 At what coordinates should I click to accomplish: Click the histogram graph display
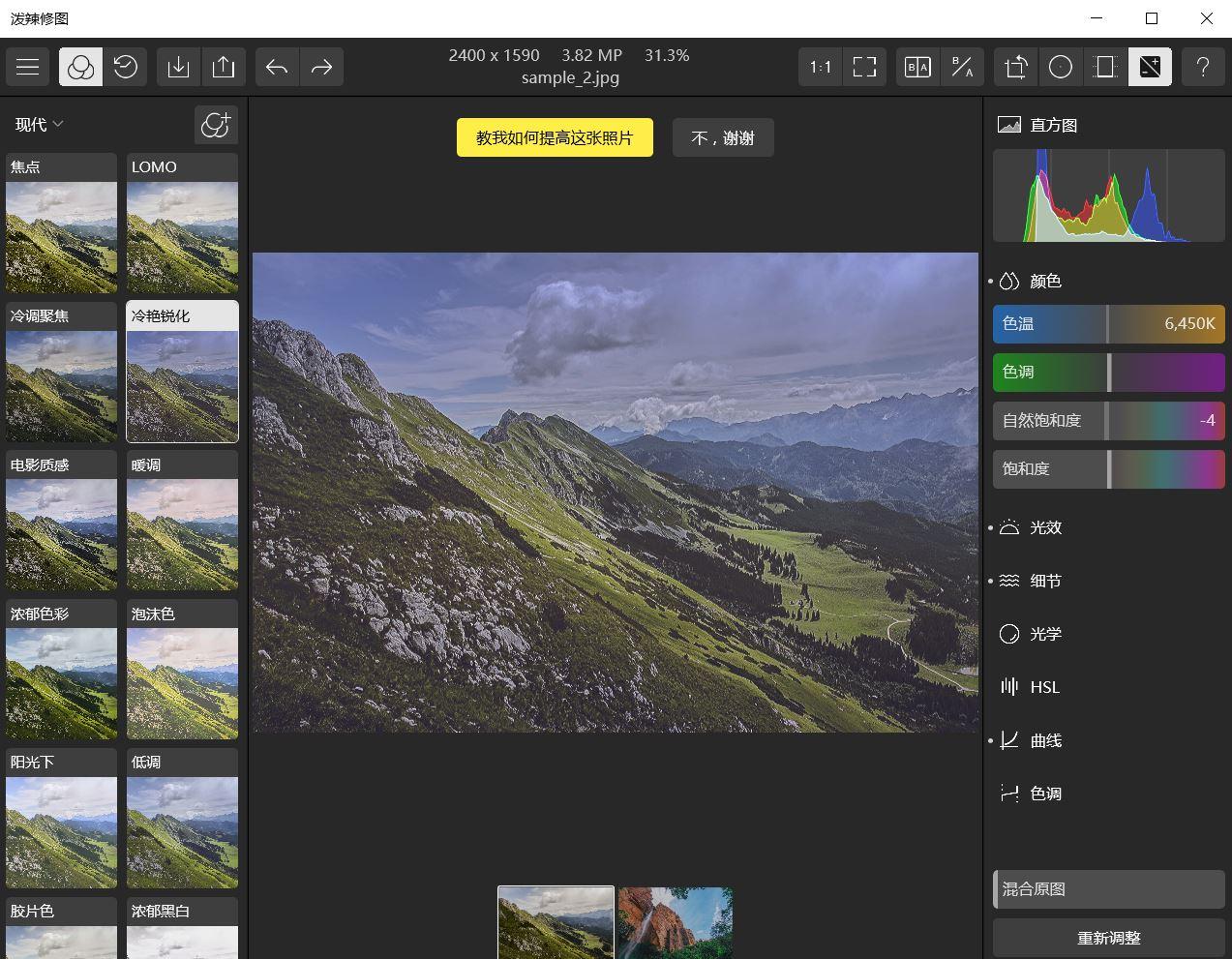1109,195
